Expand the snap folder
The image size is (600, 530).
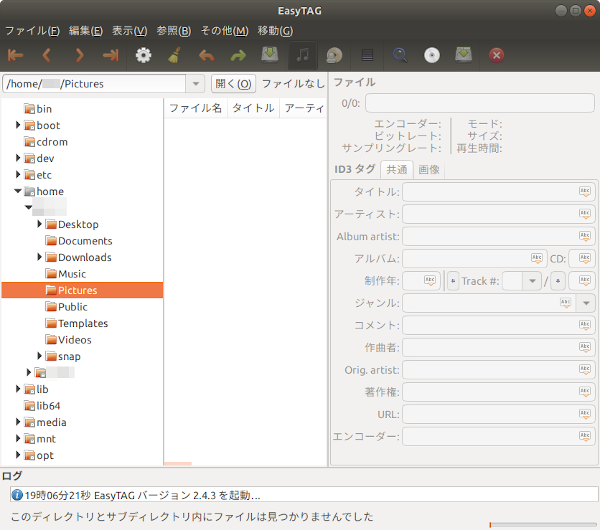pos(39,356)
